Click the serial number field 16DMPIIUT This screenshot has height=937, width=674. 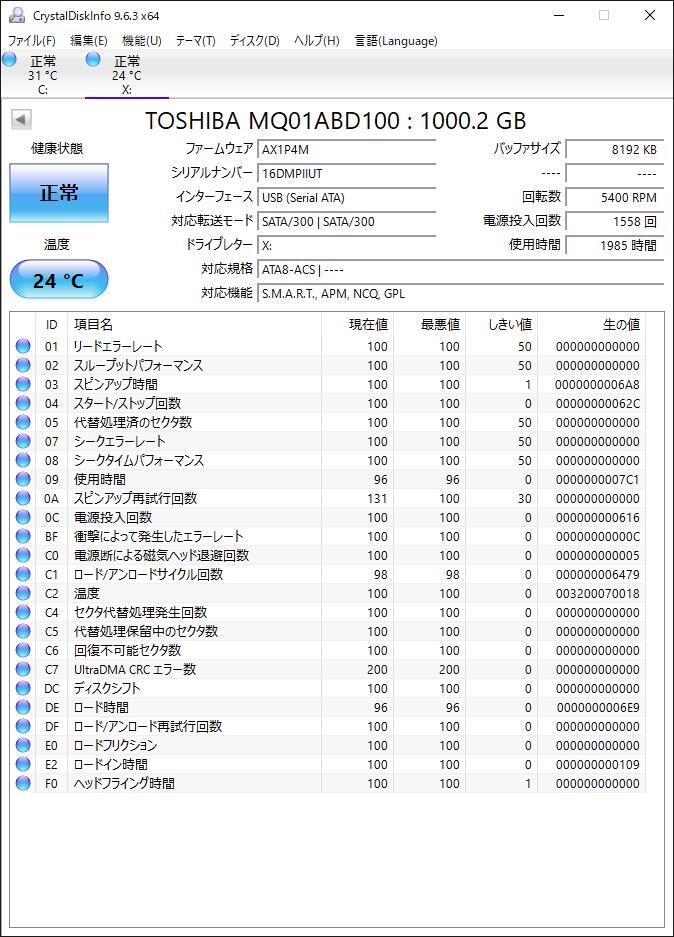[x=347, y=173]
